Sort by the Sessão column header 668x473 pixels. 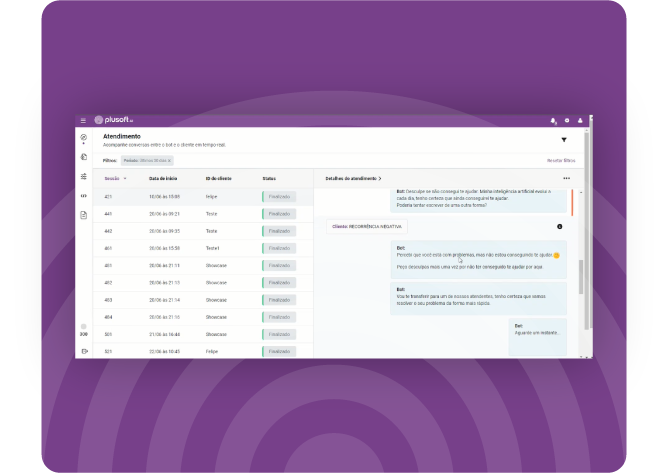point(115,179)
